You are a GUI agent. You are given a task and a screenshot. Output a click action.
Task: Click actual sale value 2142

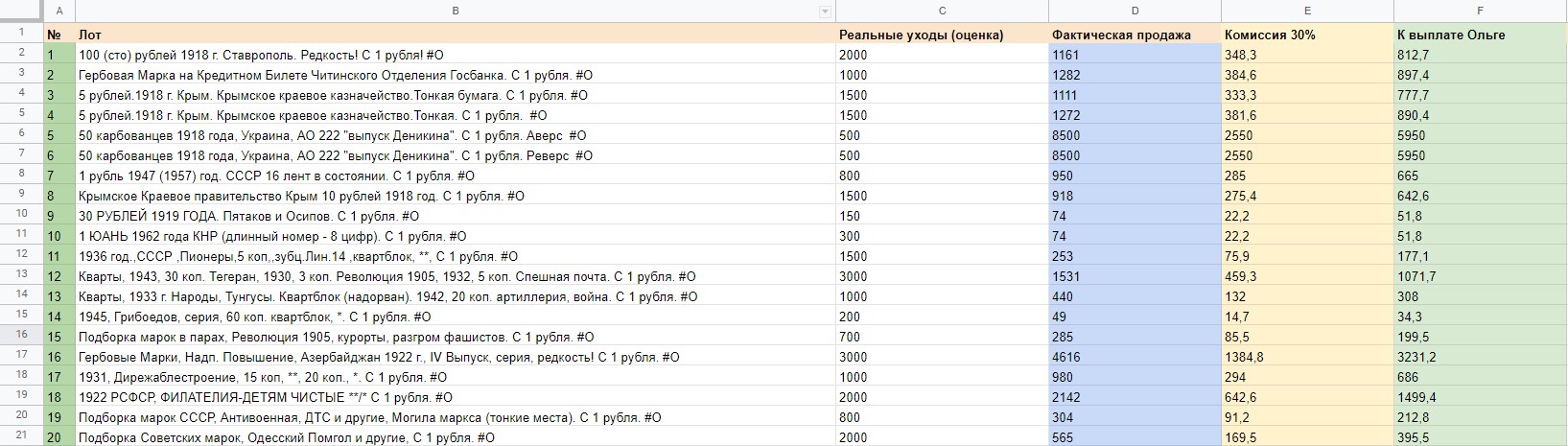coord(1135,397)
